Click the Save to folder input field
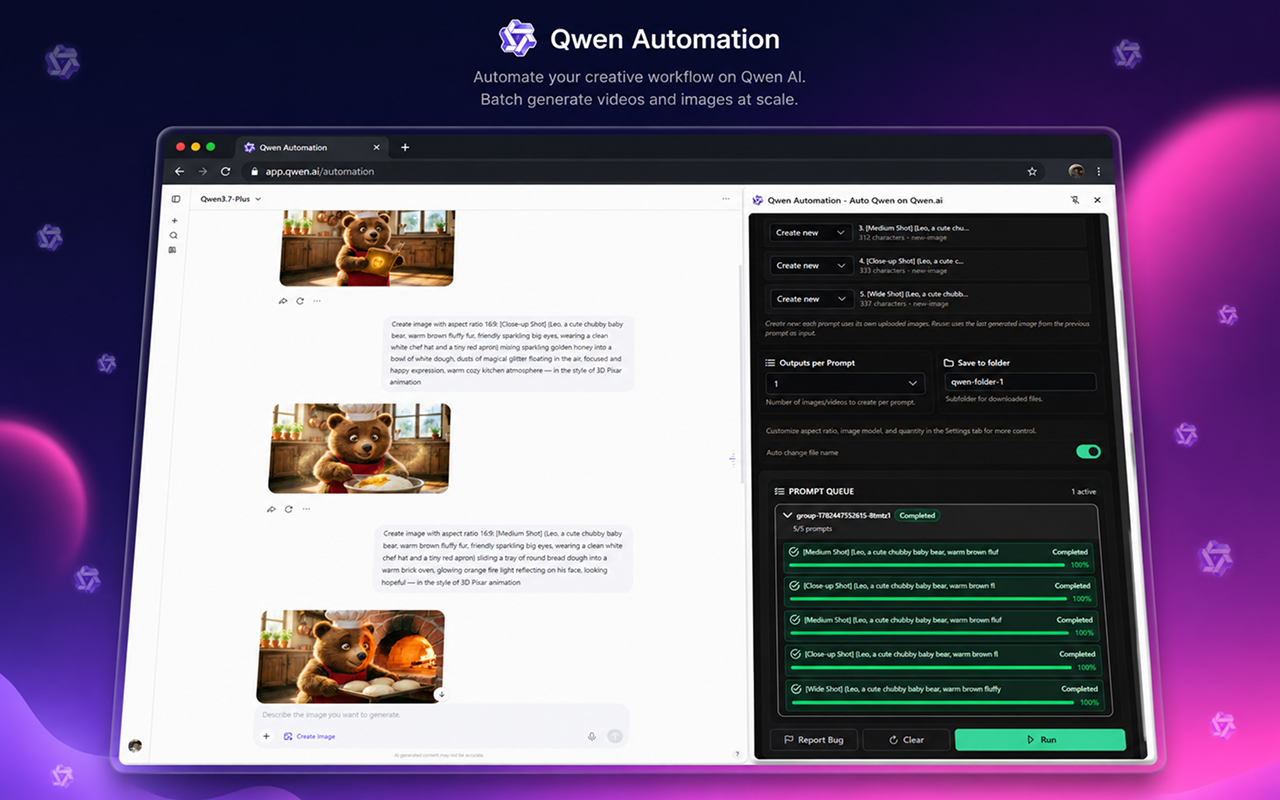The image size is (1280, 800). tap(1020, 382)
